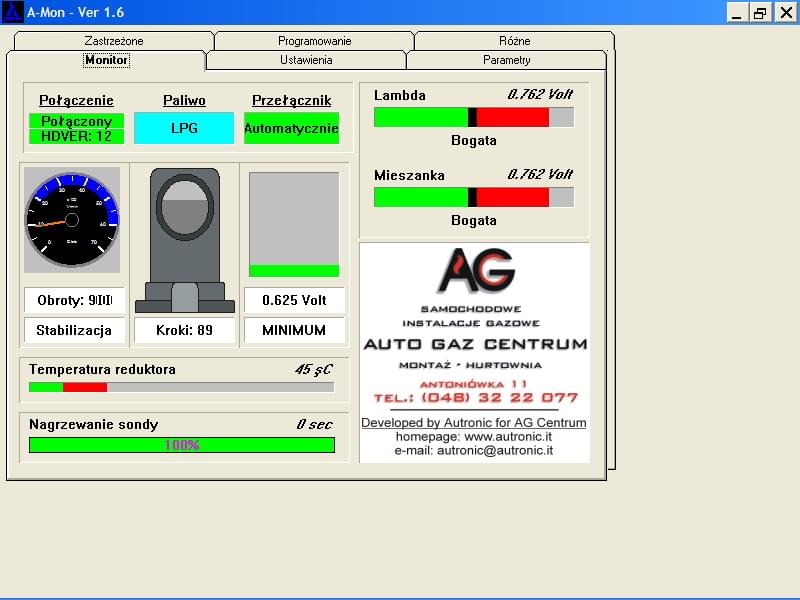The image size is (800, 600).
Task: Click the AG flame logo
Action: click(x=475, y=270)
